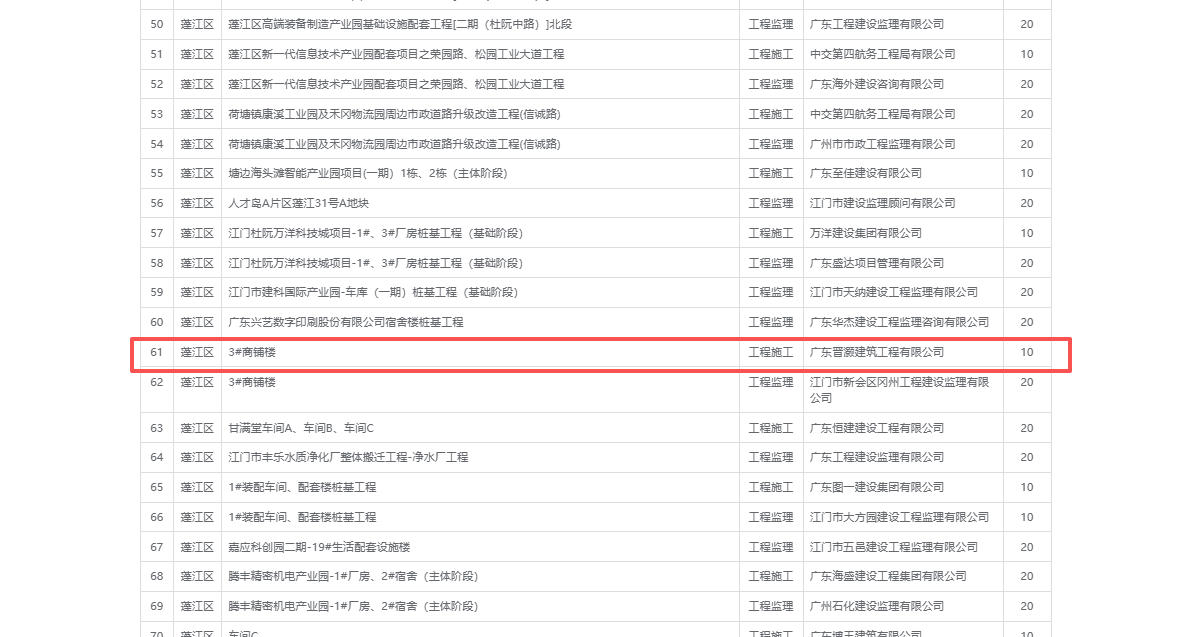Select 广东海外建设咨询有限公司 in row 52
The height and width of the screenshot is (637, 1195).
coord(876,84)
